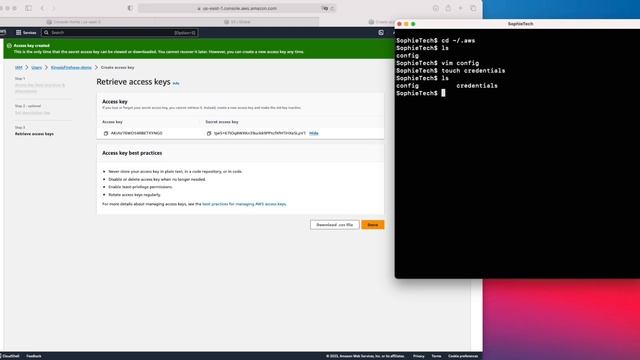Show Safari tab overview icon
The height and width of the screenshot is (360, 640).
pos(473,8)
